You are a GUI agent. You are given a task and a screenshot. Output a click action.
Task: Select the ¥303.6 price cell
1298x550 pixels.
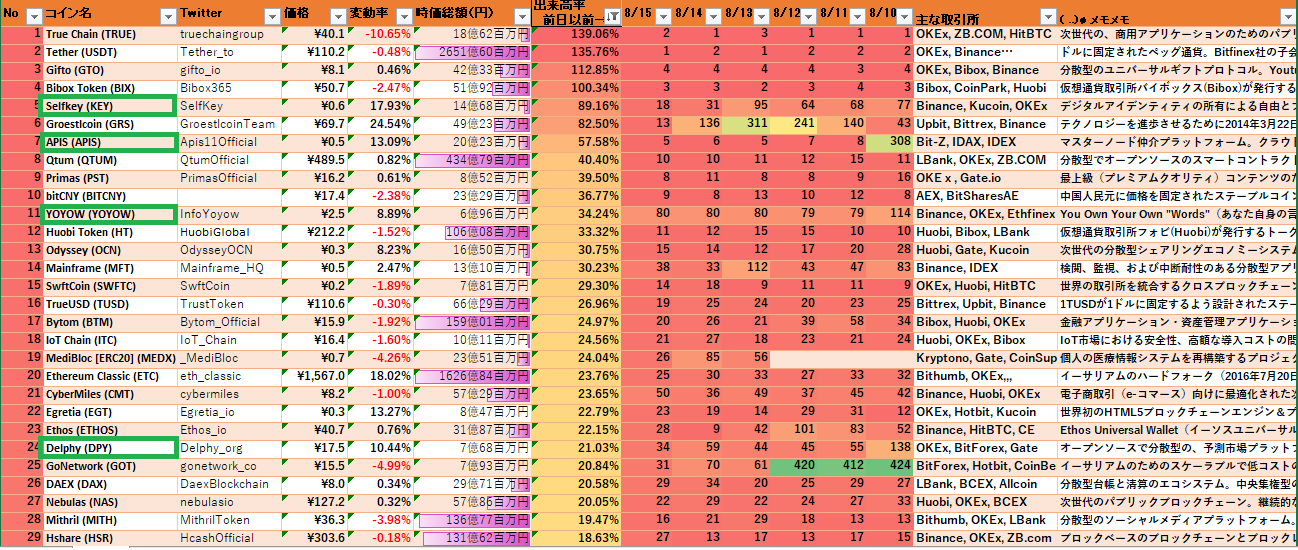click(x=314, y=538)
